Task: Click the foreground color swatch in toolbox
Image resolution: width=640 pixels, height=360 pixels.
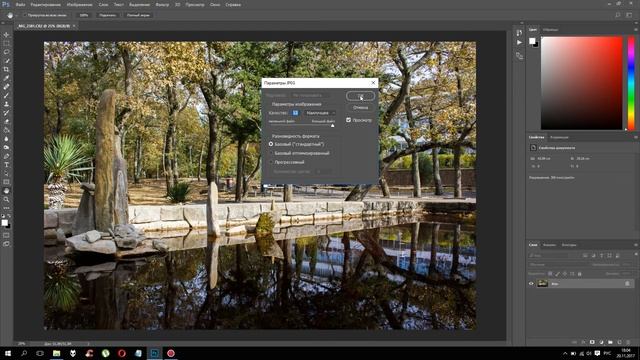Action: 4,222
